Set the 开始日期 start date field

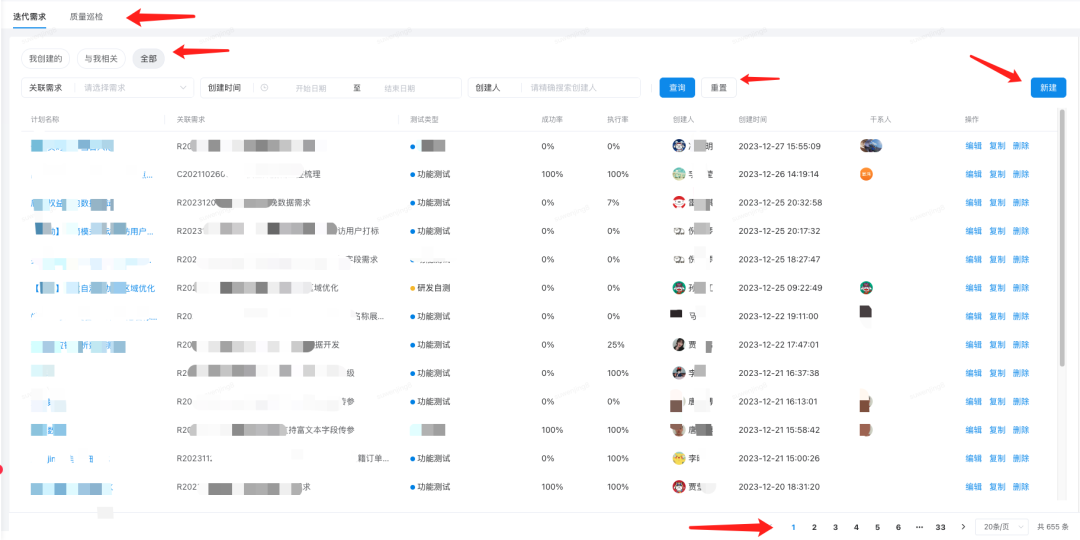coord(311,88)
